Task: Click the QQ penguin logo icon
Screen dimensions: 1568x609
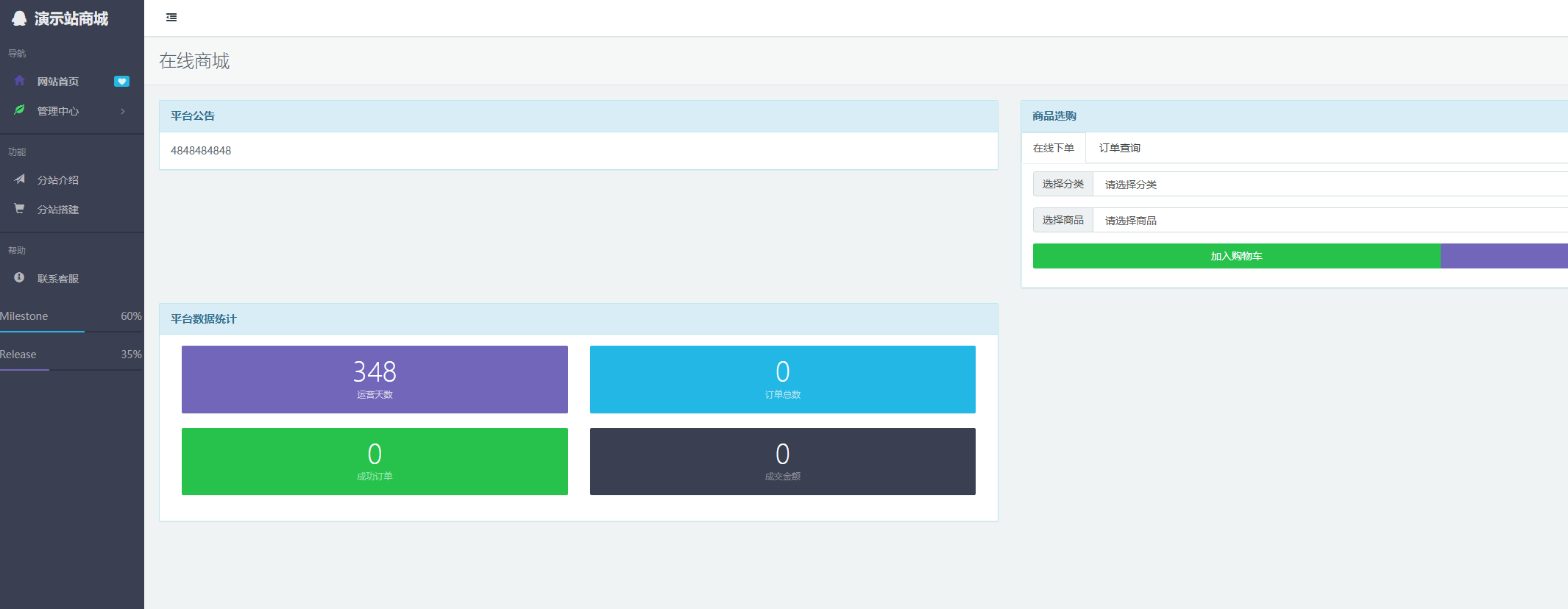Action: 19,18
